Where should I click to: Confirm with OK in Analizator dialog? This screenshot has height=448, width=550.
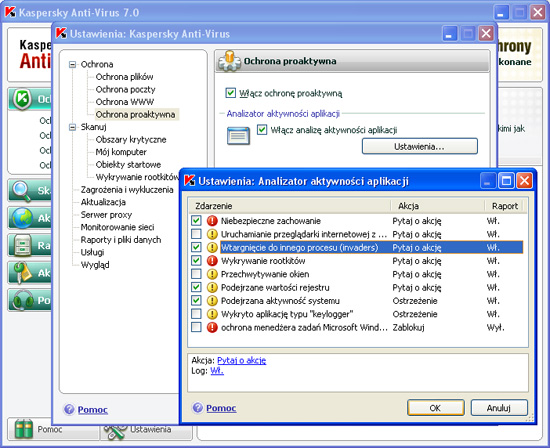[435, 408]
